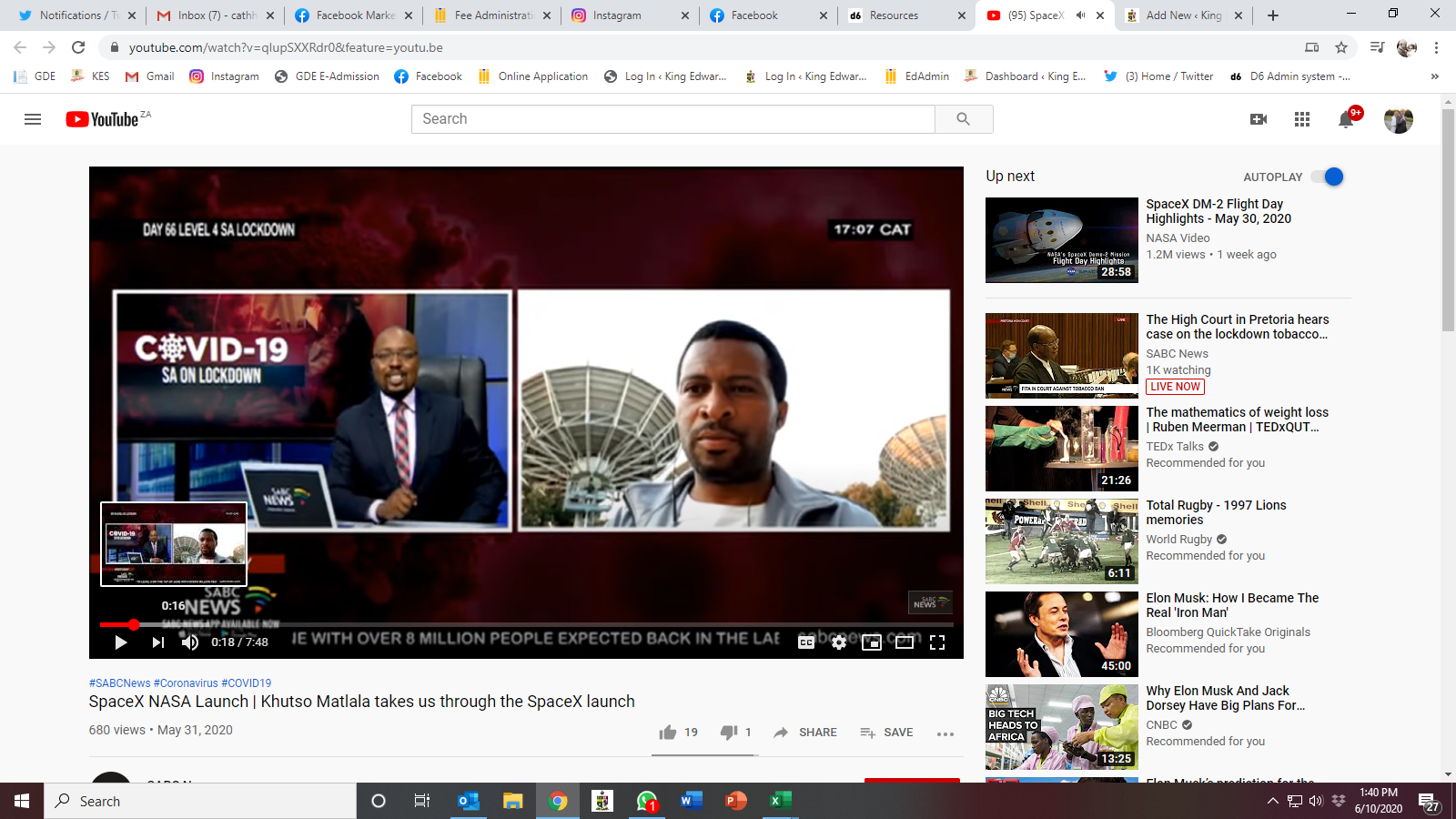Viewport: 1456px width, 819px height.
Task: Open the YouTube hamburger guide menu
Action: coord(33,119)
